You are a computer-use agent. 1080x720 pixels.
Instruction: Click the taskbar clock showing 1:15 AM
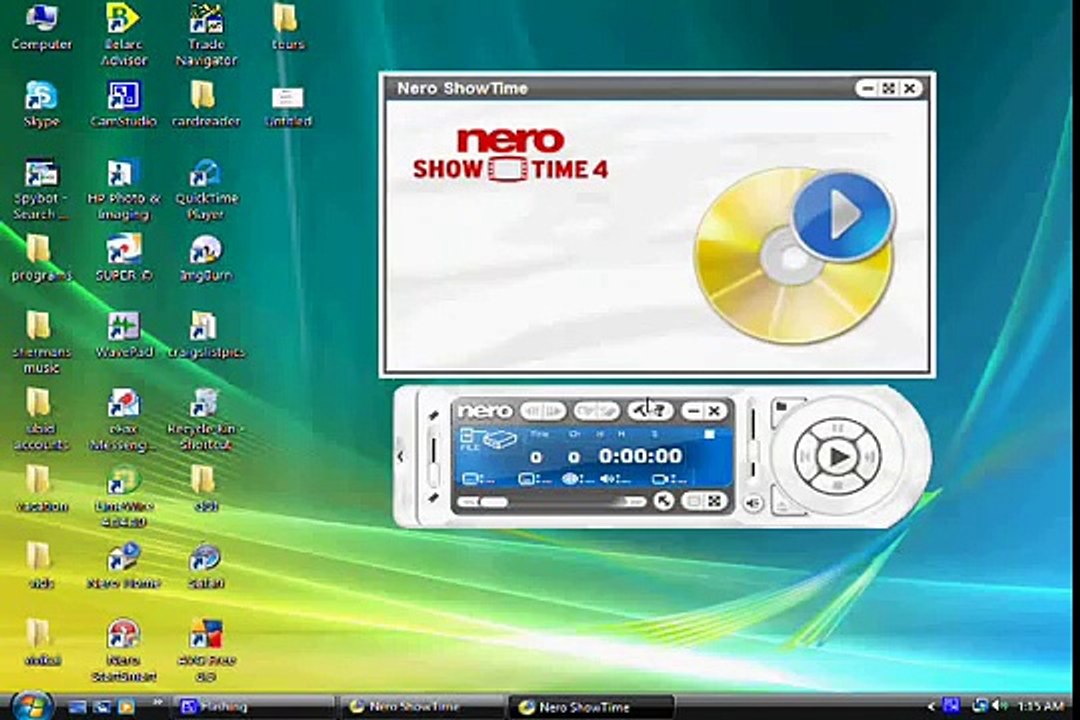(1040, 706)
